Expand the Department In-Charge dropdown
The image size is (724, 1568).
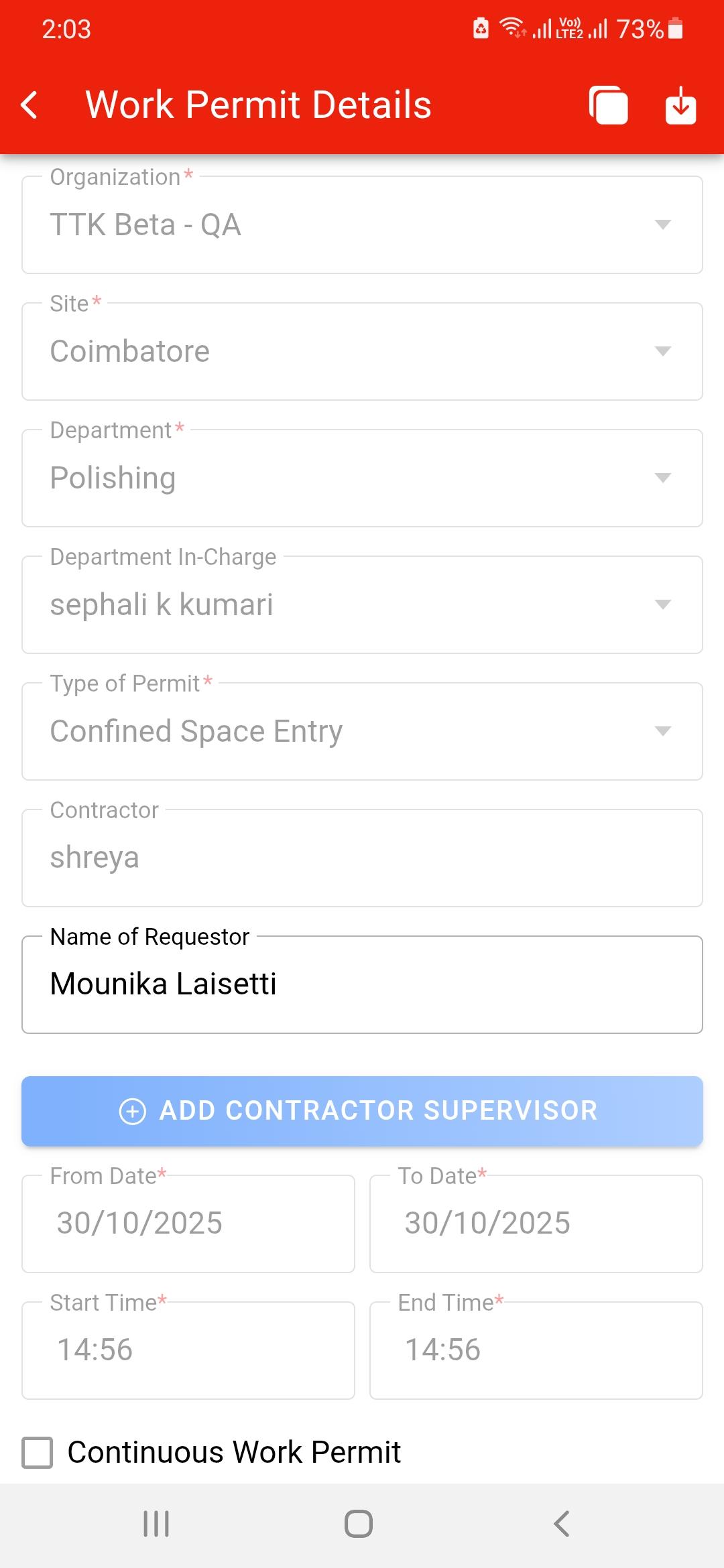(x=362, y=605)
